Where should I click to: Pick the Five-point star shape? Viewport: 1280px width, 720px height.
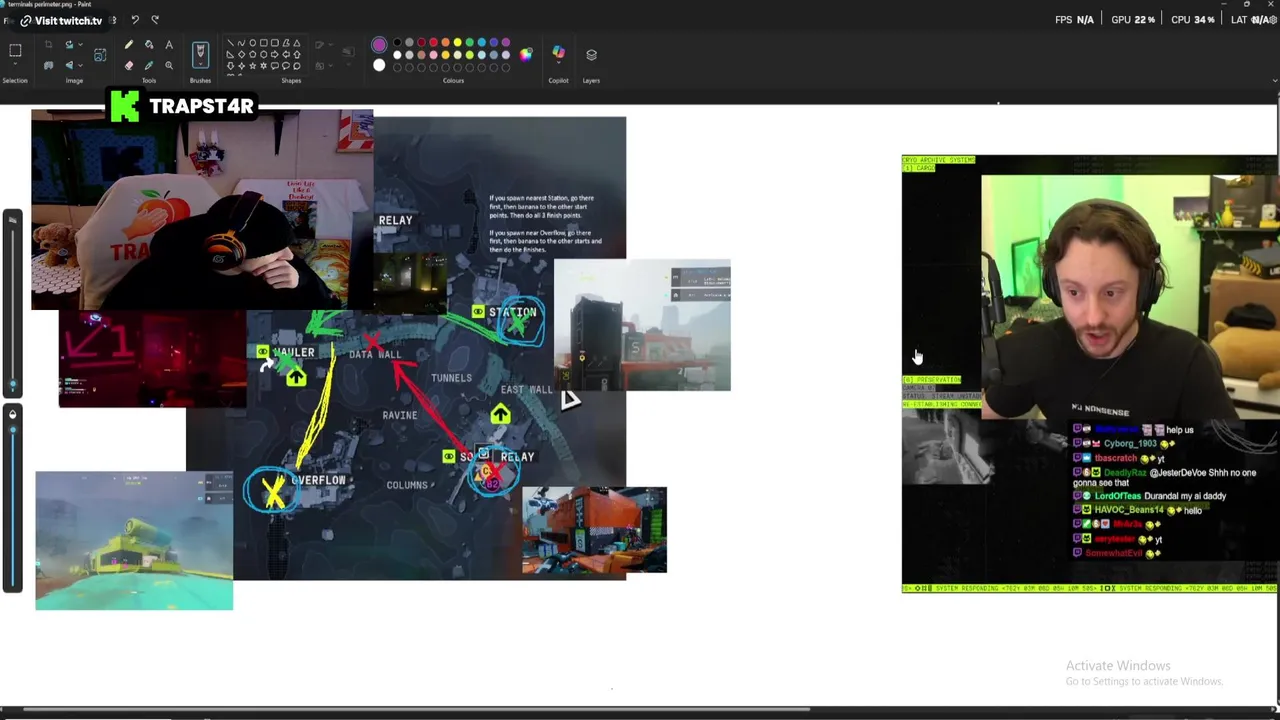coord(252,66)
